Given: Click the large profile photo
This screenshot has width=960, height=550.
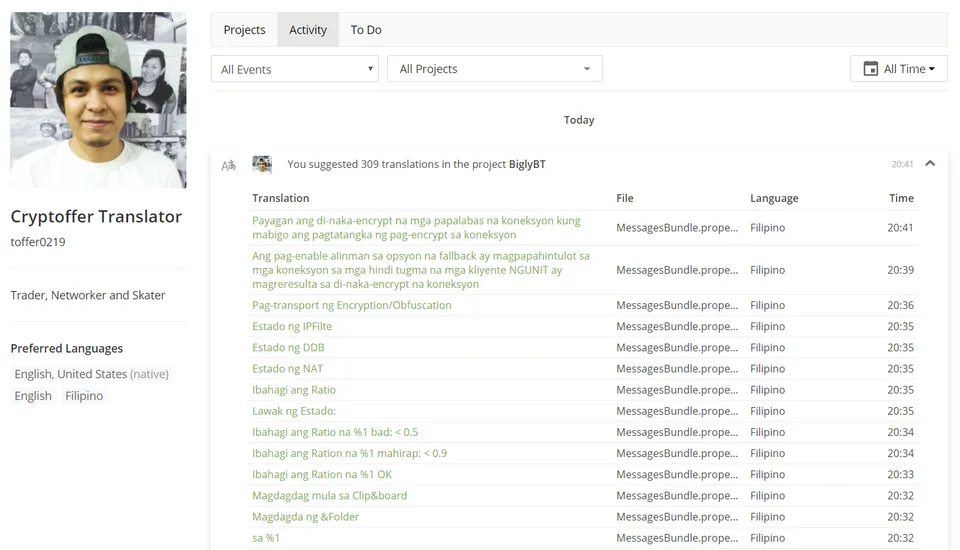Looking at the screenshot, I should click(99, 100).
